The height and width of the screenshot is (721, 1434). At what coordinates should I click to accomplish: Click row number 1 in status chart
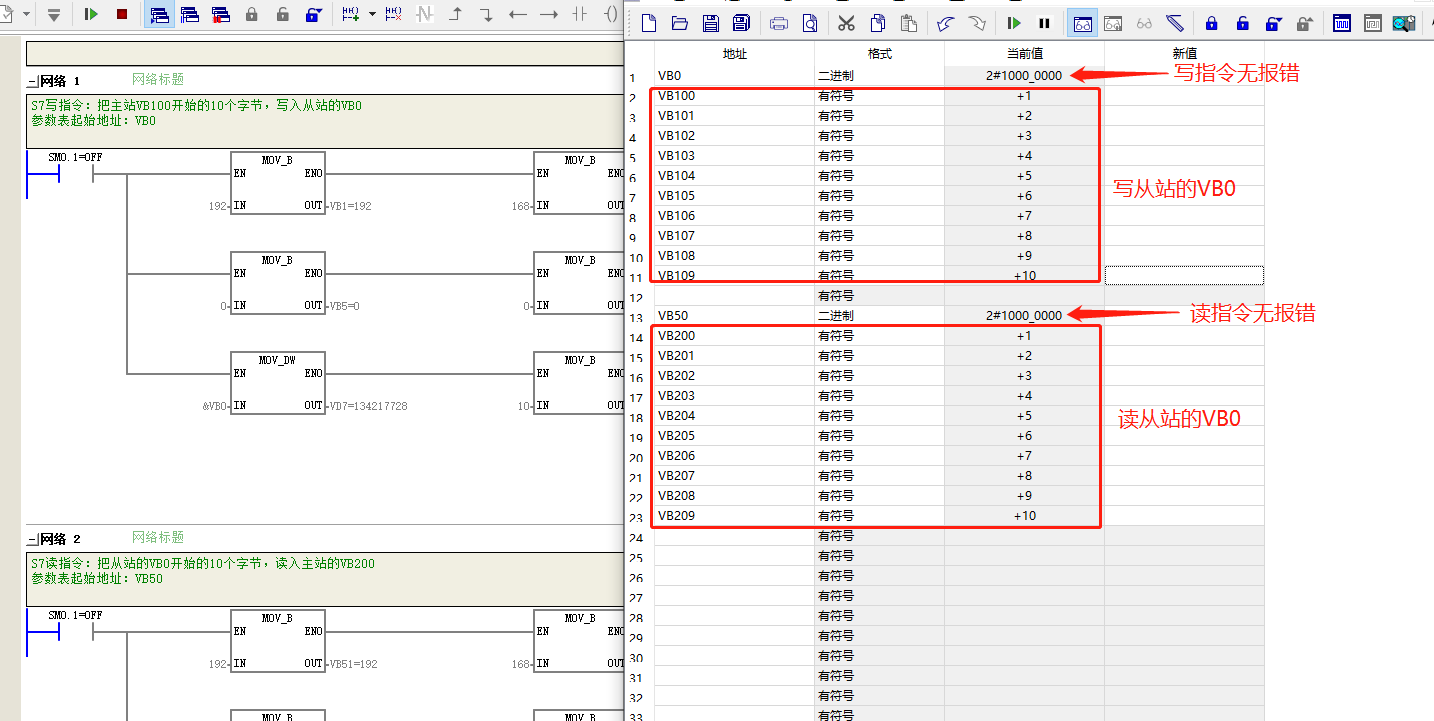[632, 77]
